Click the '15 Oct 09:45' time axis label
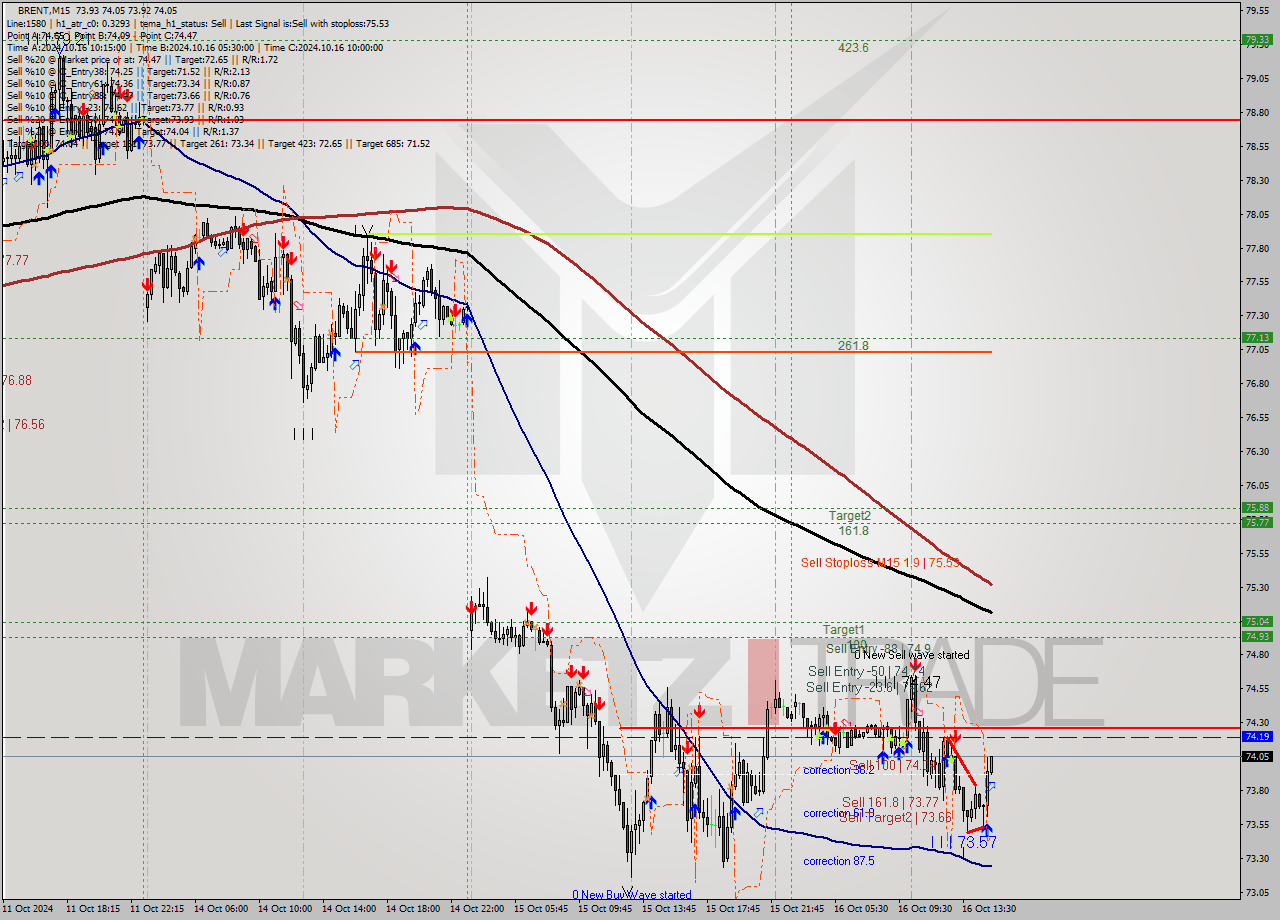Screen dimensions: 1280x920 click(605, 909)
